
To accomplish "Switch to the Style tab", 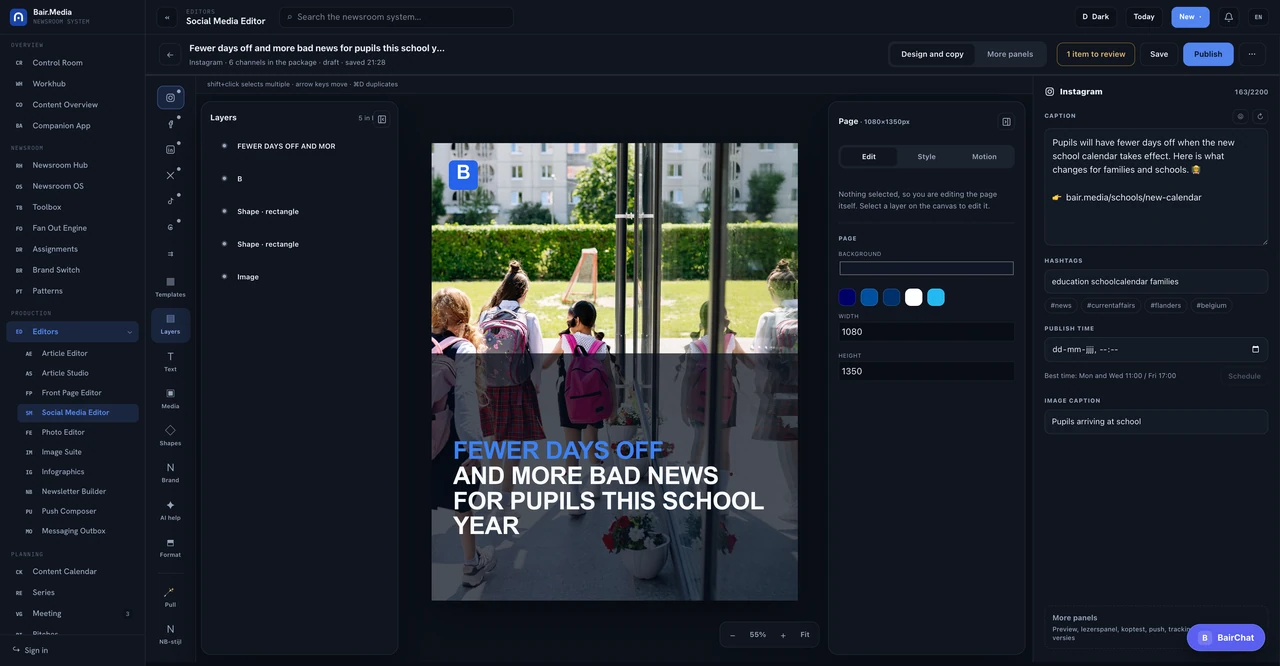I will [x=927, y=156].
